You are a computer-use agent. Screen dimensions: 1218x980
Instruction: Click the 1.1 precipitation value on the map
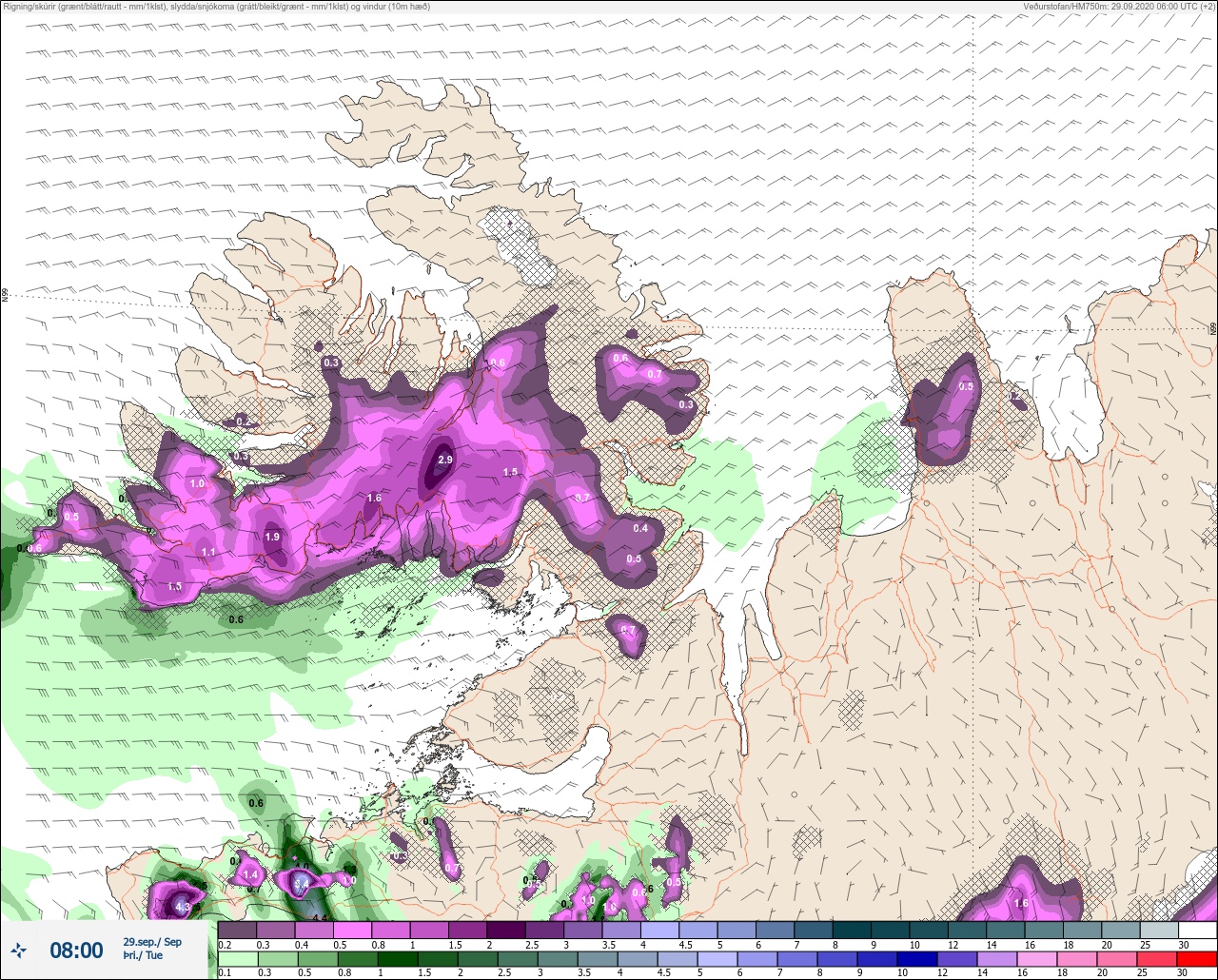208,553
